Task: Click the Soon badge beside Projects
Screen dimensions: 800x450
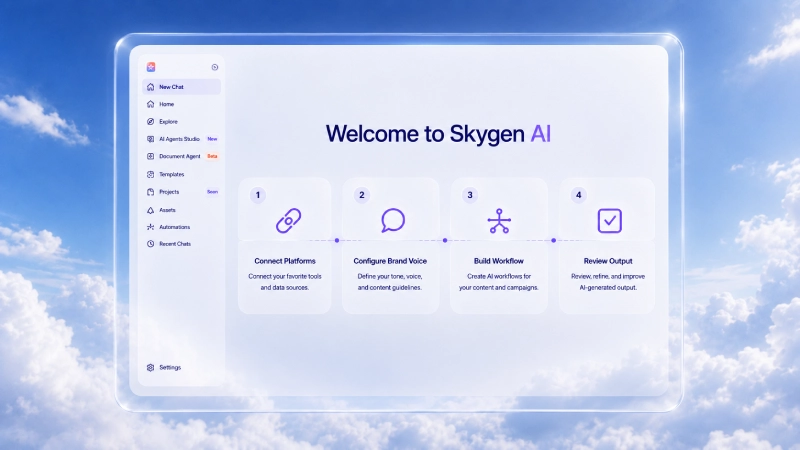Action: 212,192
